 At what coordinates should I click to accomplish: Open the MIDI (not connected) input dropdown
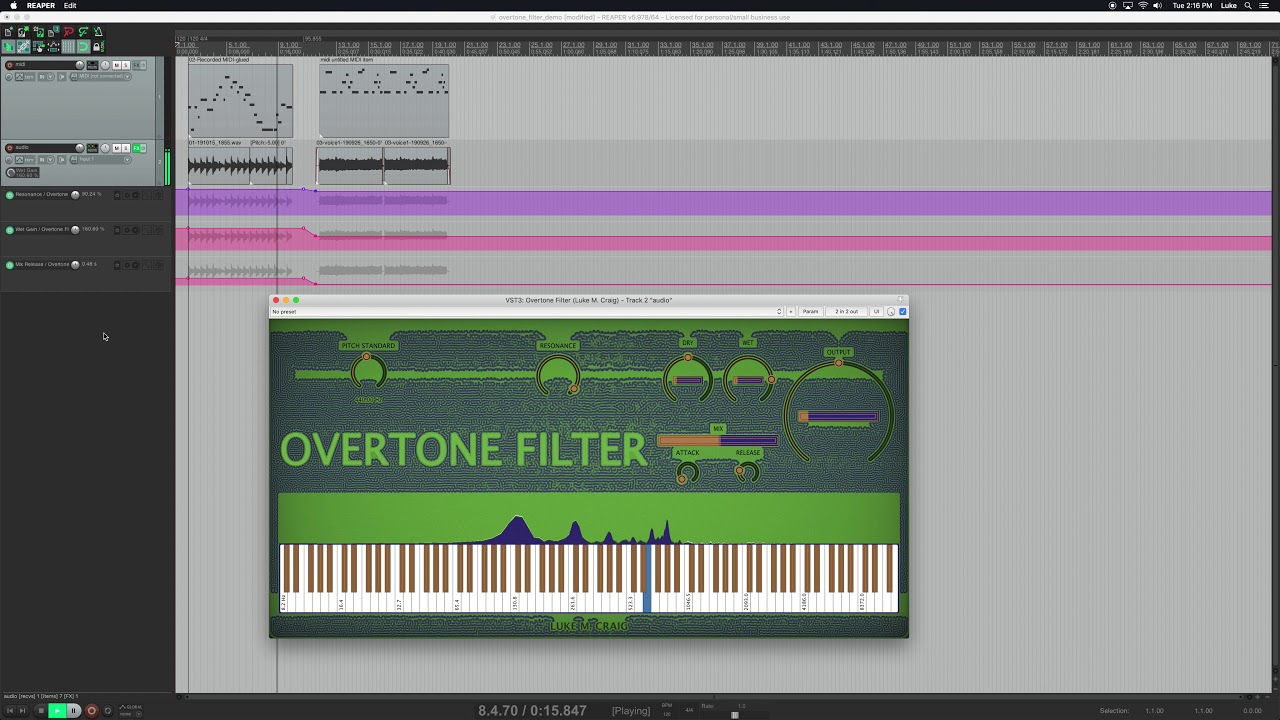[x=127, y=77]
